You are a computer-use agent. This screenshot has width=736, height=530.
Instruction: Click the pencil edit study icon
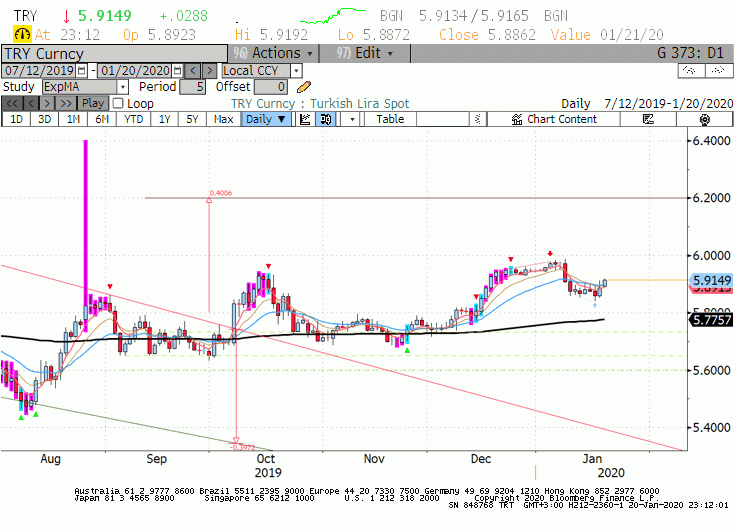click(x=304, y=87)
